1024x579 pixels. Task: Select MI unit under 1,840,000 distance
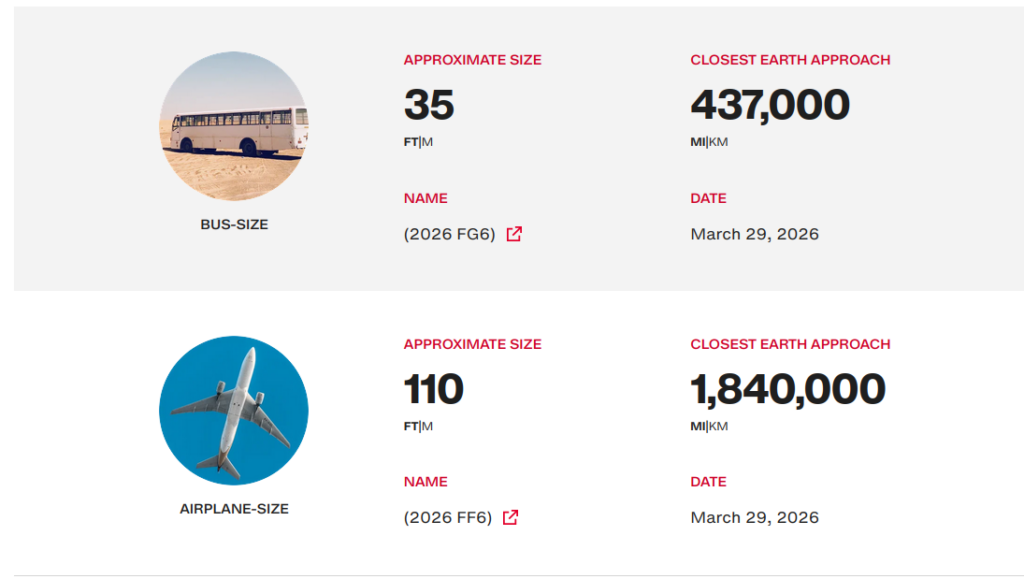[697, 426]
